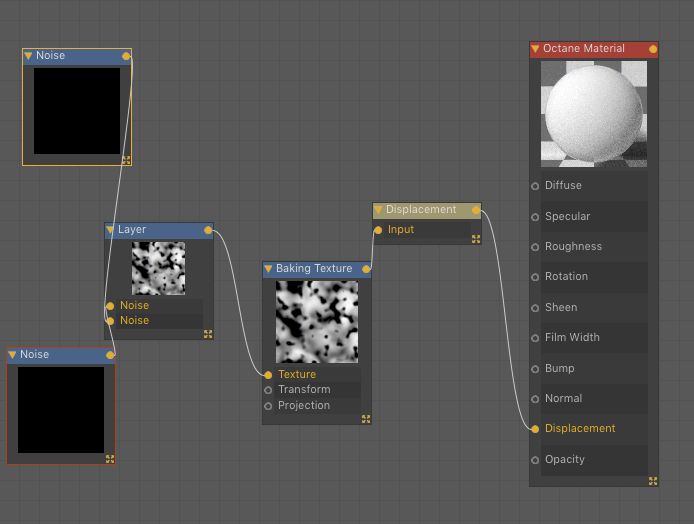Click the Specular label in Octane Material
The width and height of the screenshot is (694, 524).
click(x=568, y=216)
